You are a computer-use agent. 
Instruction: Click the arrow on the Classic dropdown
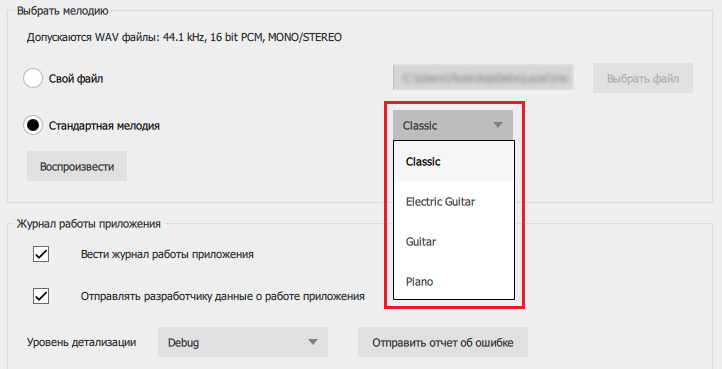pyautogui.click(x=498, y=125)
